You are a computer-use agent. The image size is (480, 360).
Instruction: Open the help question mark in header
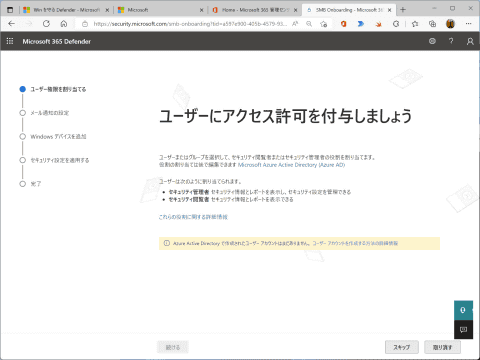[451, 41]
